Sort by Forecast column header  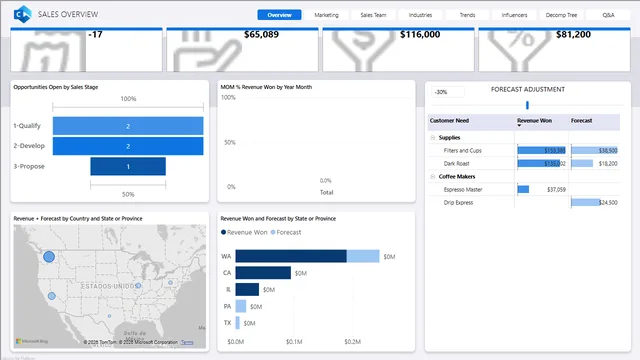tap(582, 121)
